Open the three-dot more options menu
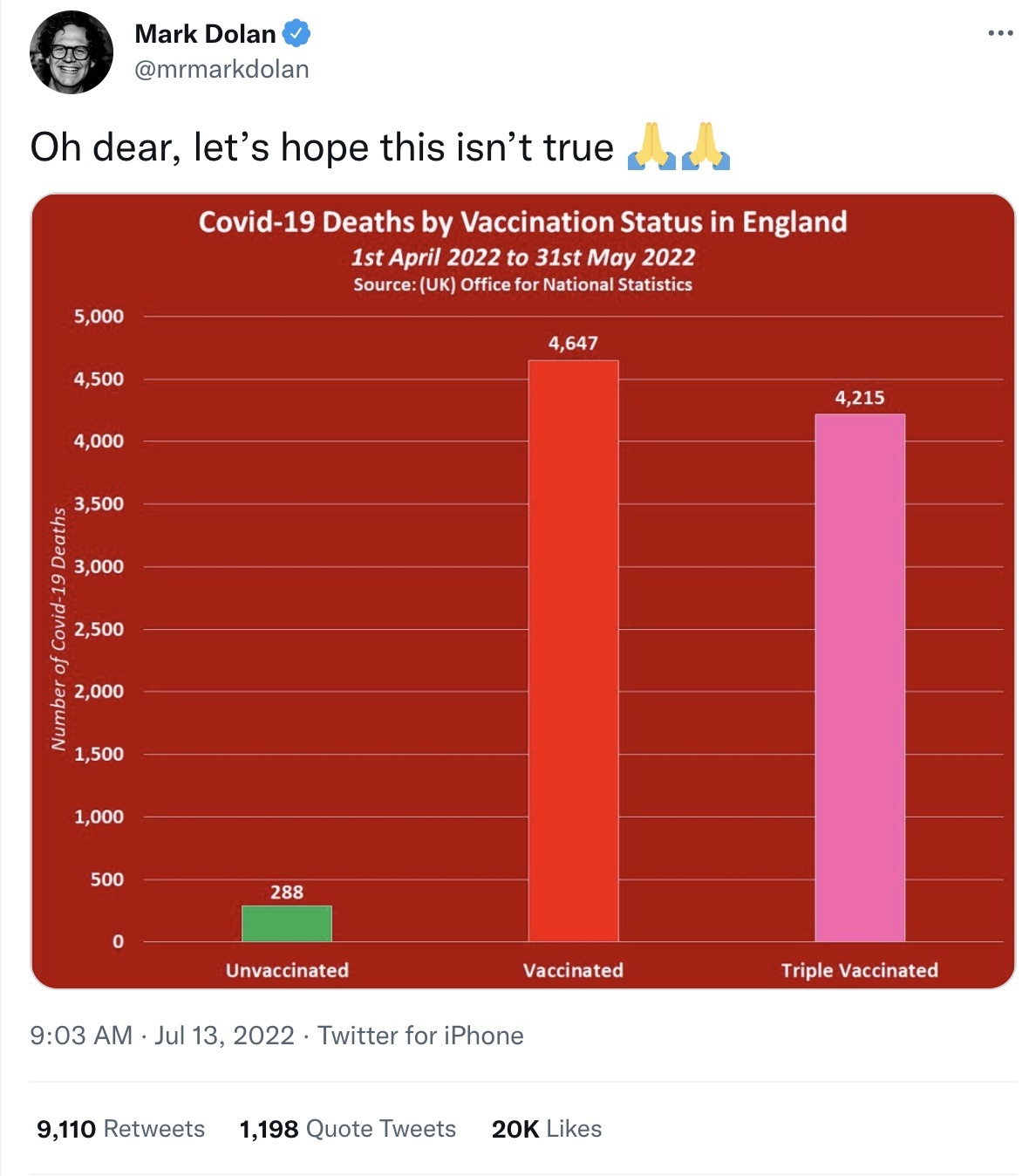This screenshot has height=1176, width=1036. [1000, 33]
